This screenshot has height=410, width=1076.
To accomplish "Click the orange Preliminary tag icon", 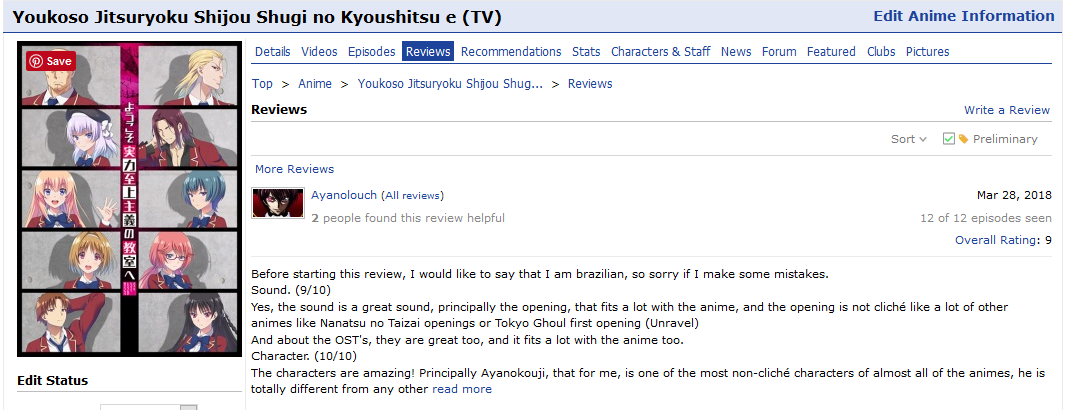I will point(963,139).
